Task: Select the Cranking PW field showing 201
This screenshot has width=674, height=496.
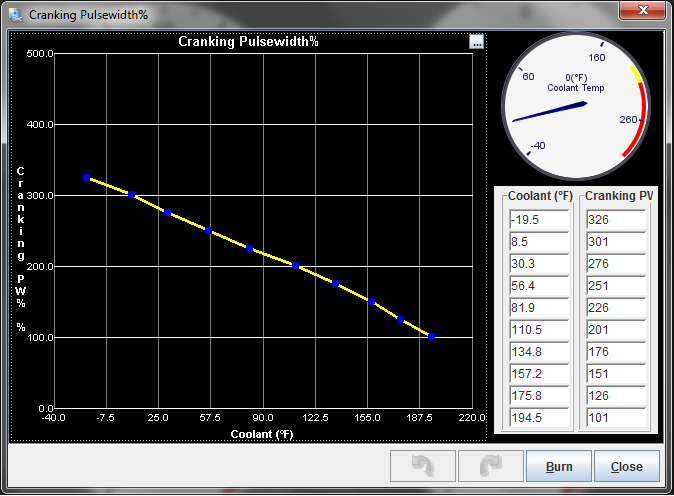Action: point(616,330)
